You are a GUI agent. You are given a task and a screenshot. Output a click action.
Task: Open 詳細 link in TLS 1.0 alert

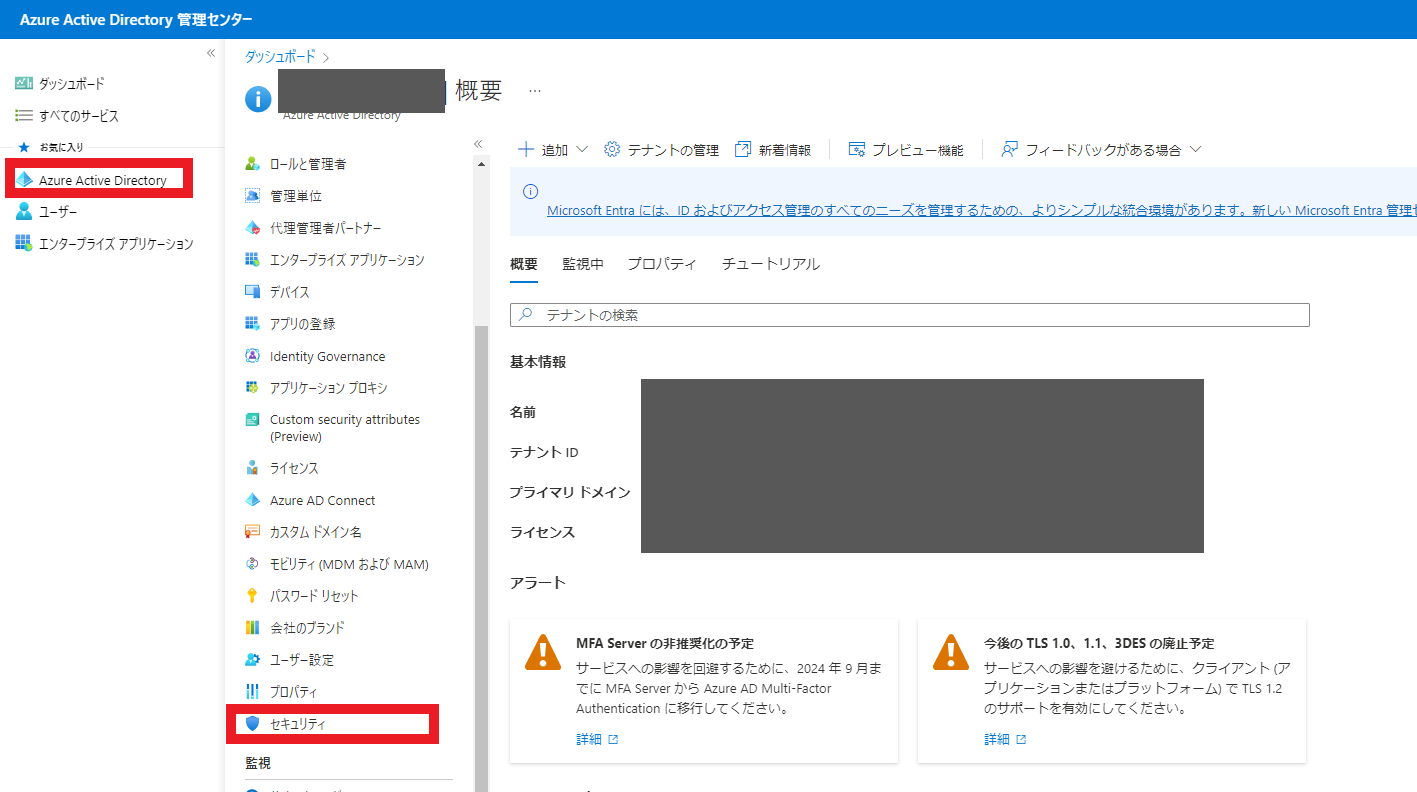coord(1005,740)
